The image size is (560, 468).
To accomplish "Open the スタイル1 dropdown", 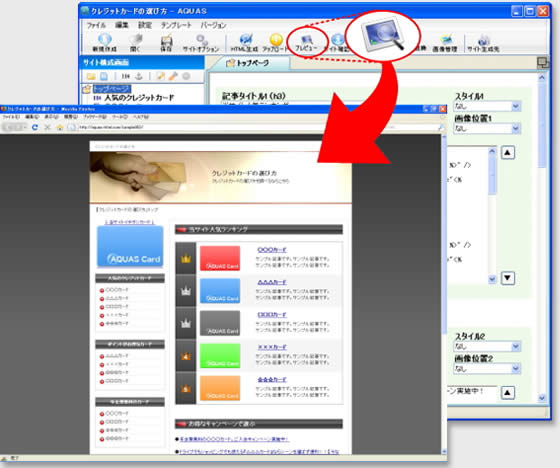I will 487,106.
